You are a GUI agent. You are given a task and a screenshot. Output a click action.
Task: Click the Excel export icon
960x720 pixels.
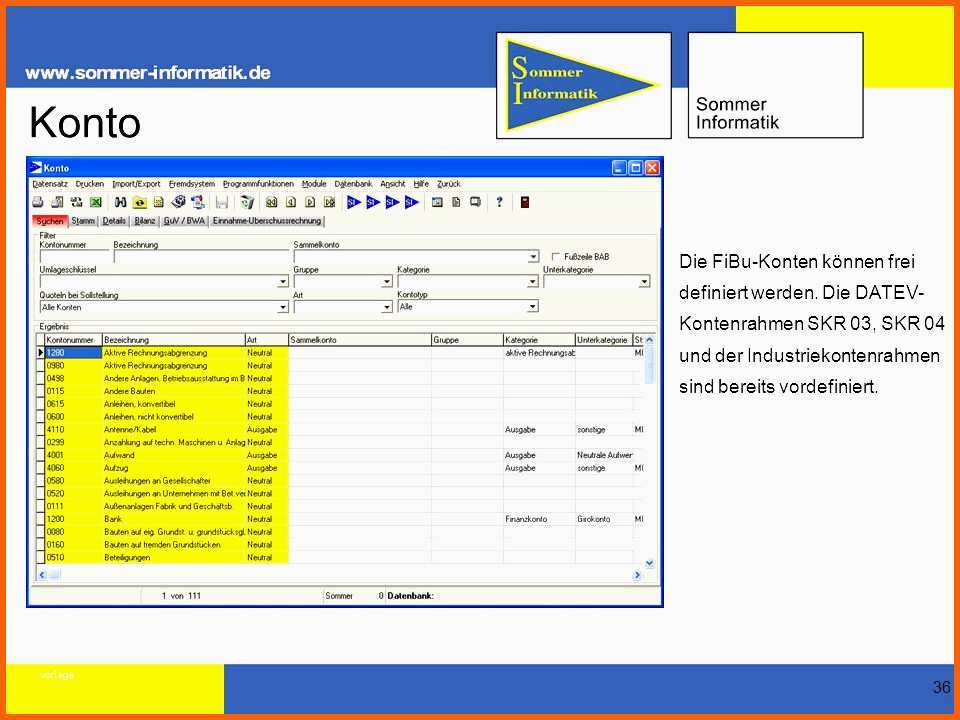pyautogui.click(x=96, y=202)
